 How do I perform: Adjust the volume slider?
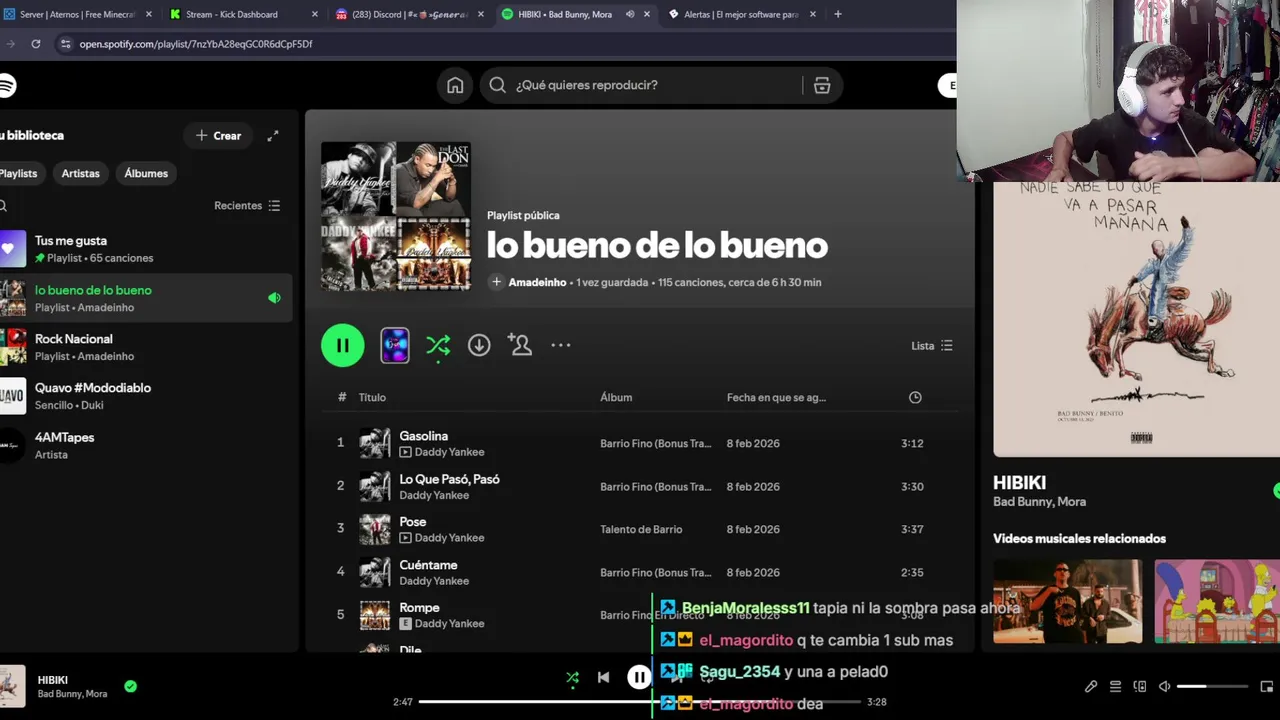click(1212, 686)
